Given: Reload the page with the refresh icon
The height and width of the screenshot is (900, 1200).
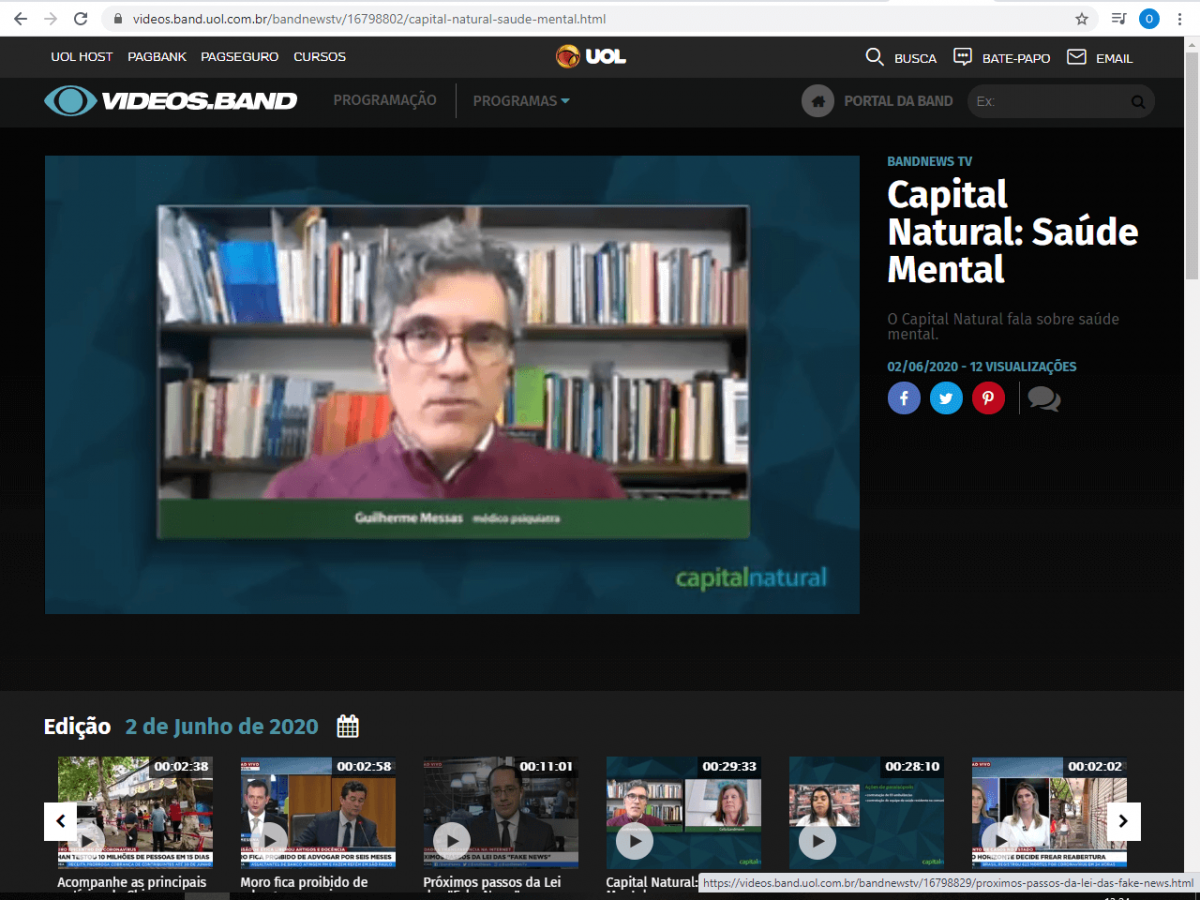Looking at the screenshot, I should (81, 19).
